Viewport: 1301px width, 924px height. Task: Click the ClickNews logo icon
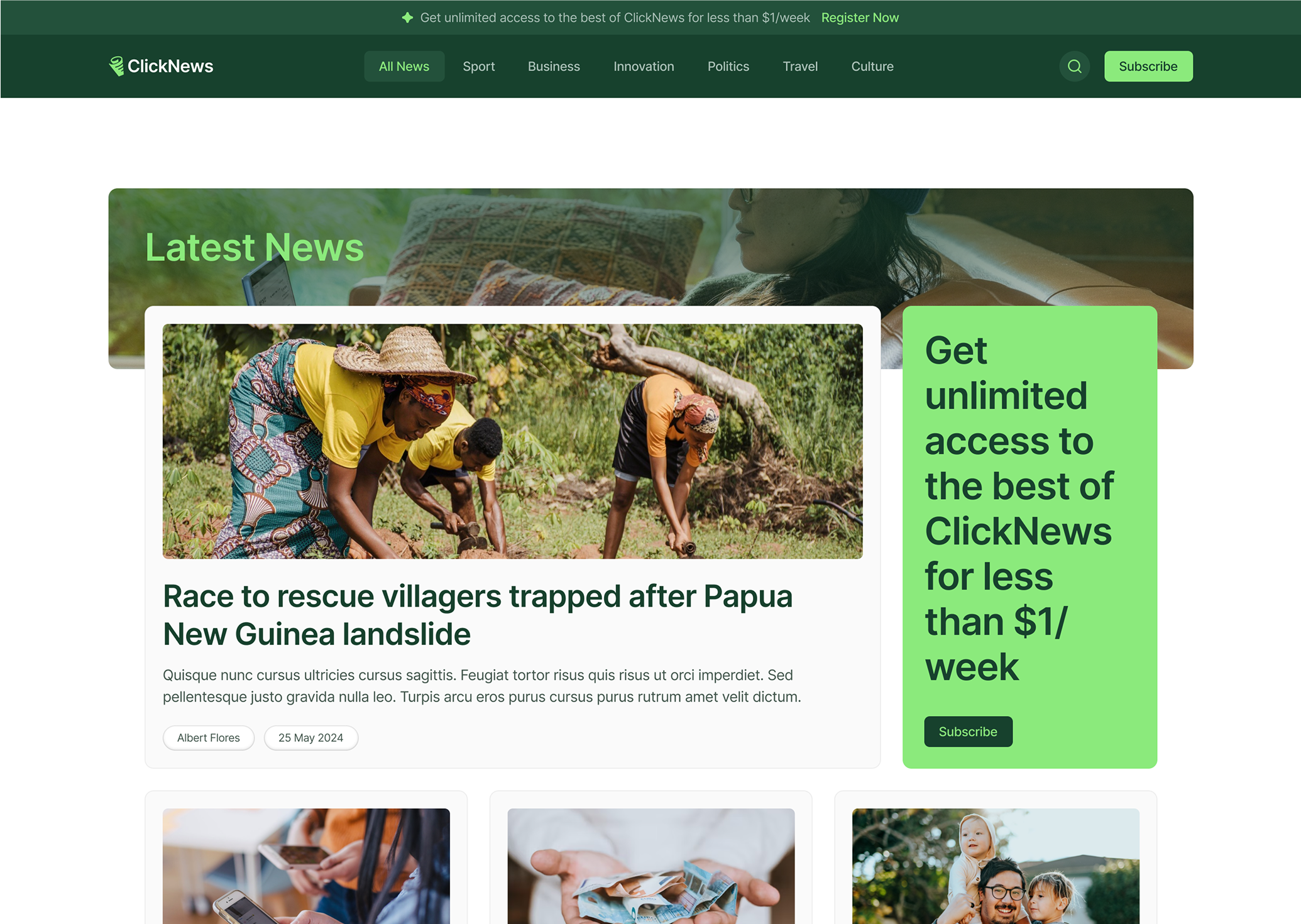click(116, 66)
